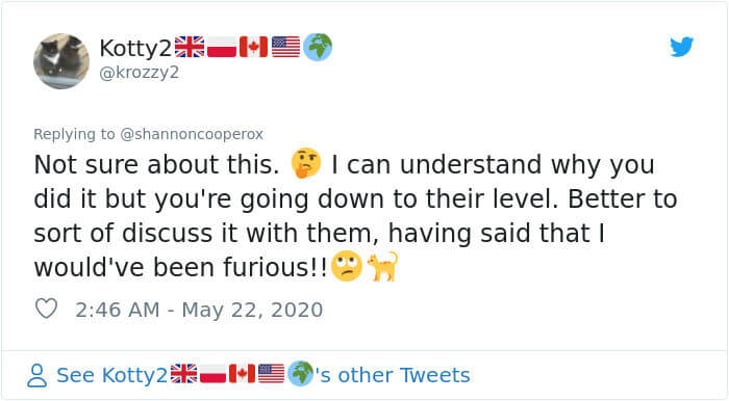Click the globe emoji in header name
The image size is (729, 401).
318,47
